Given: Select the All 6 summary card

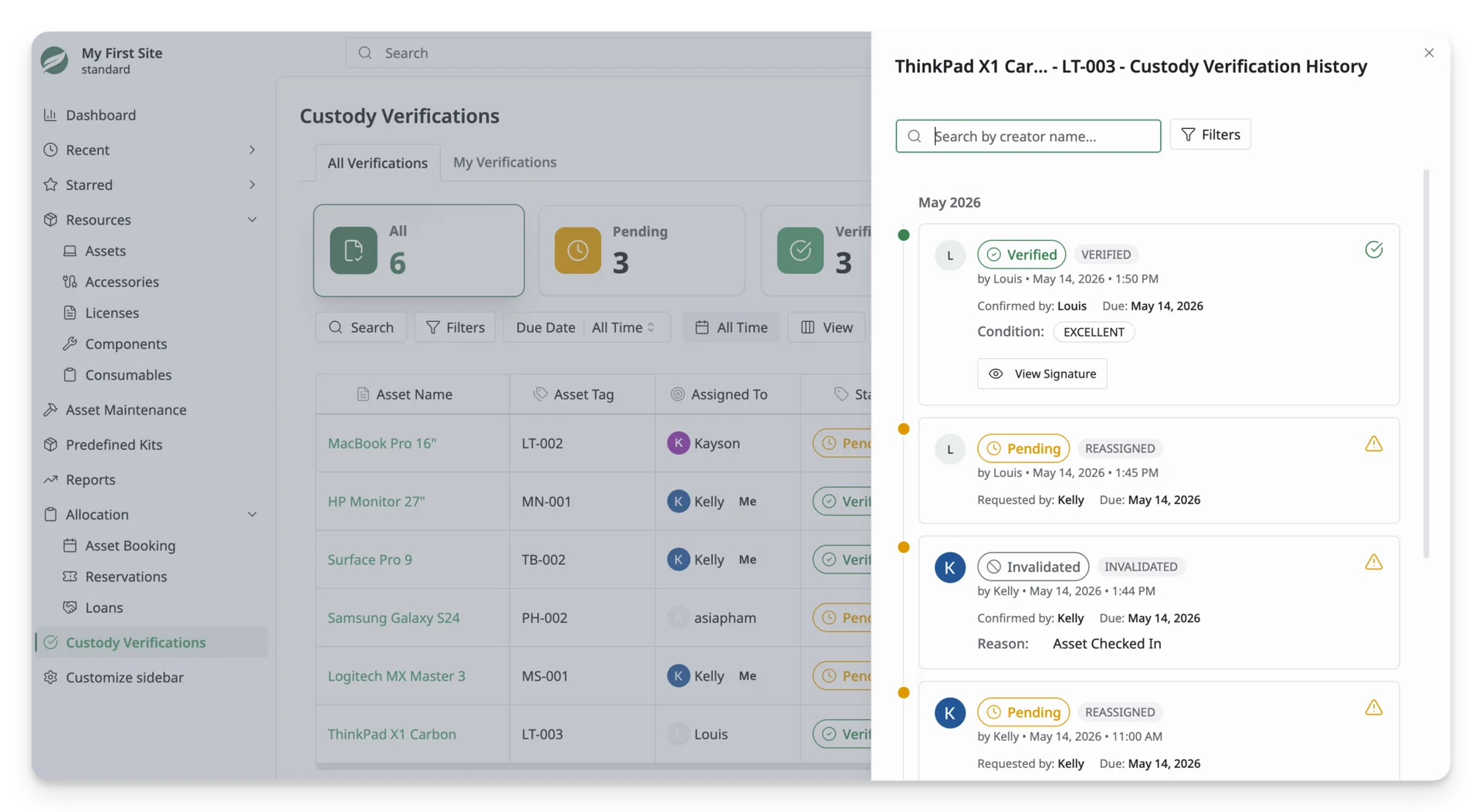Looking at the screenshot, I should (x=418, y=250).
